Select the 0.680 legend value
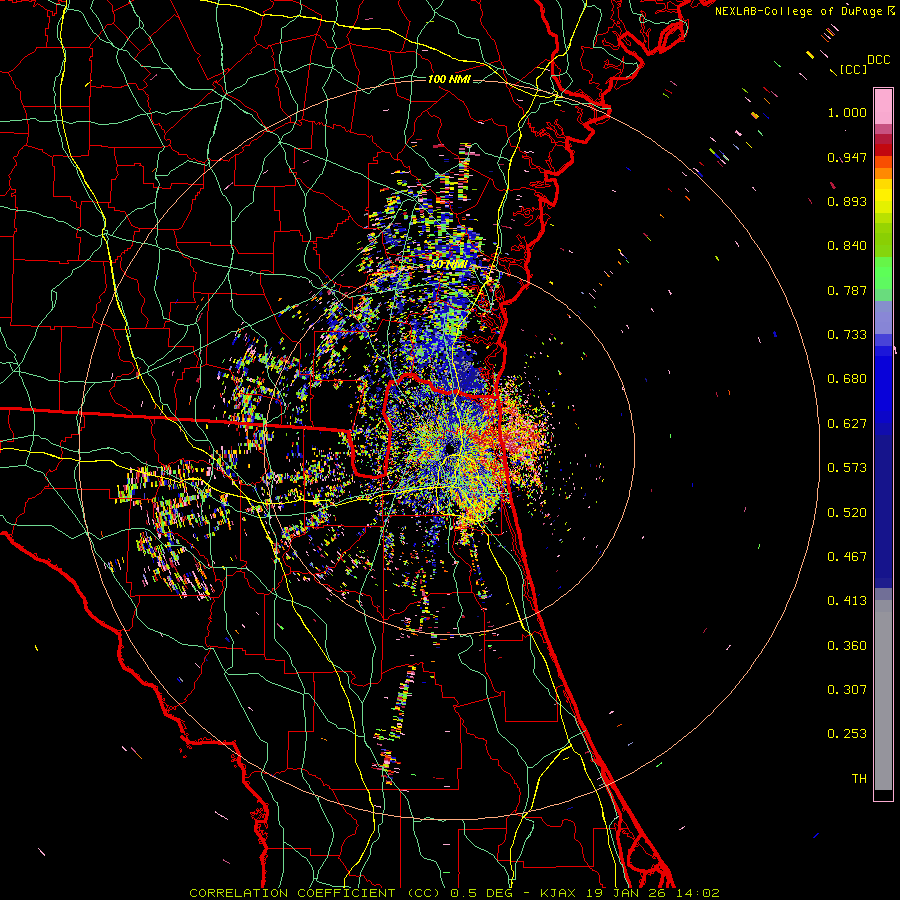 point(847,379)
